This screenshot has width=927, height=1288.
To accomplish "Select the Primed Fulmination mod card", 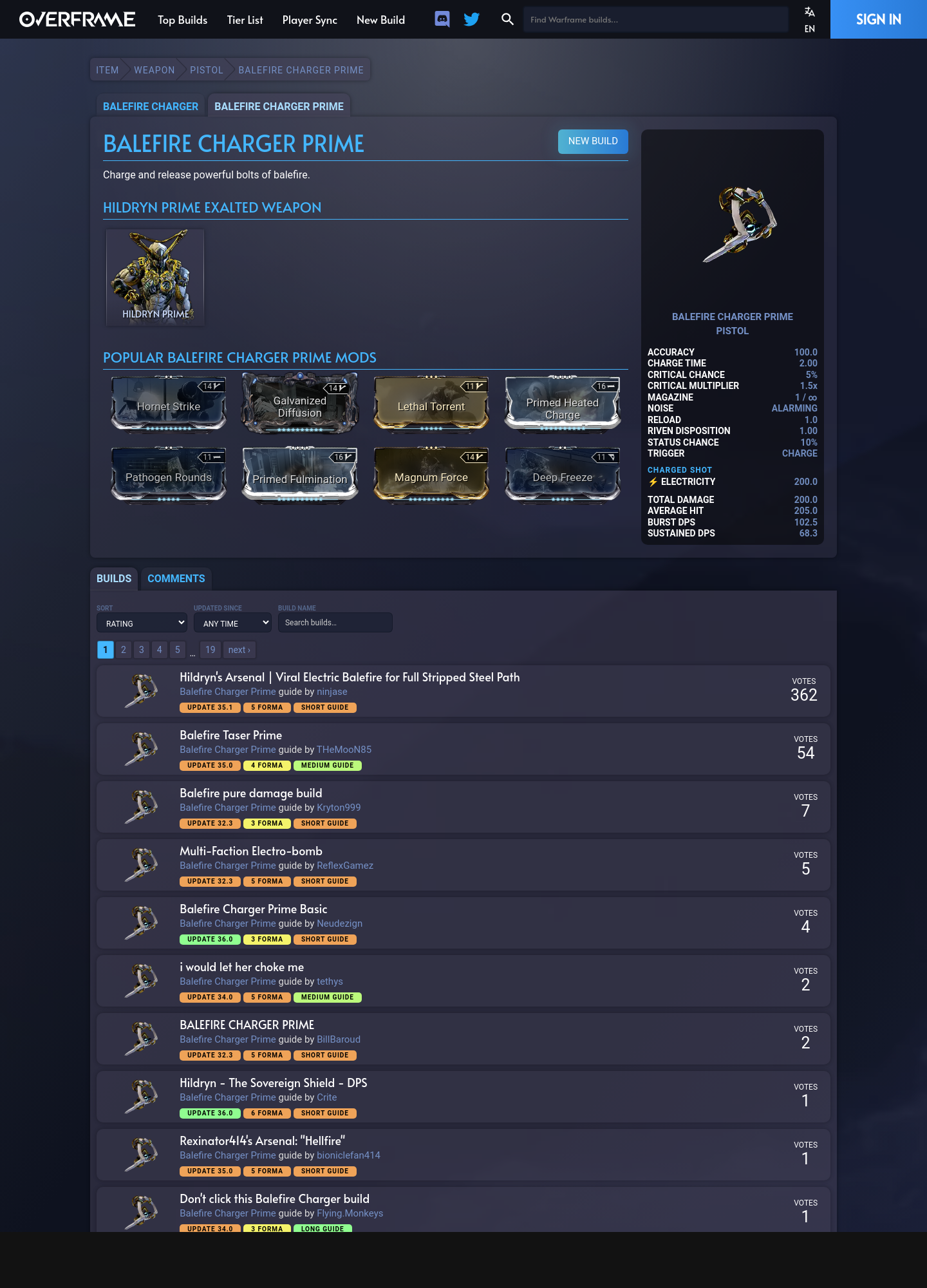I will 300,475.
